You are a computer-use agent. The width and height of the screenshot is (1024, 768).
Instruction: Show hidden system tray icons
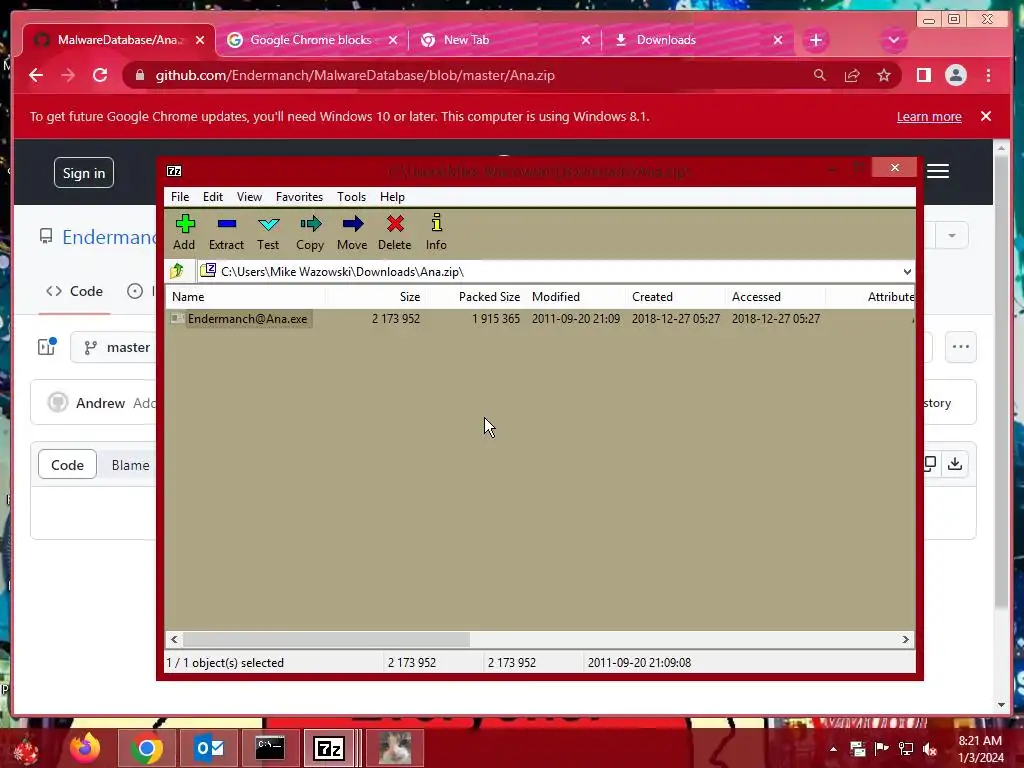click(x=833, y=749)
